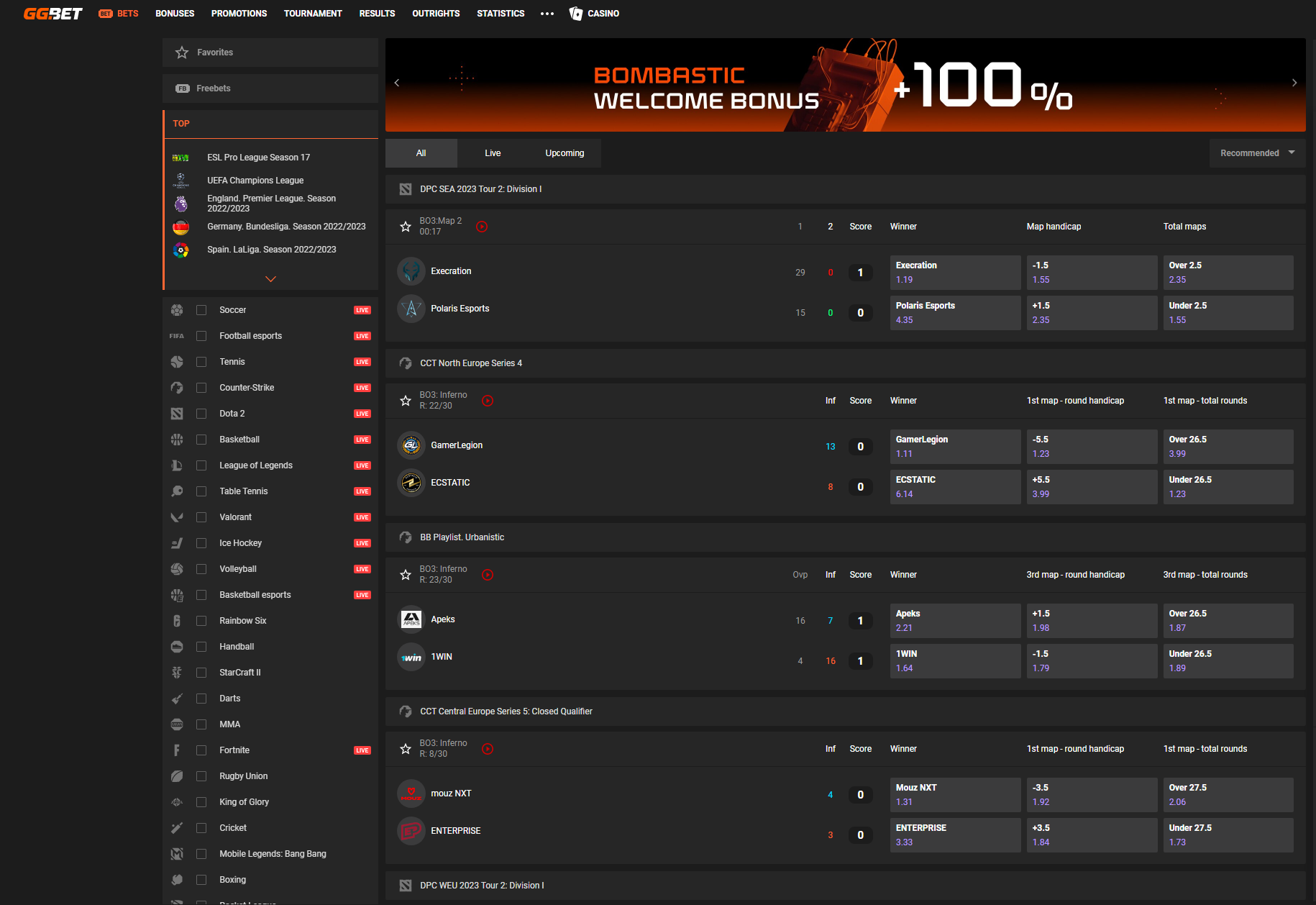The height and width of the screenshot is (905, 1316).
Task: Tick the Valorant checkbox
Action: click(201, 517)
